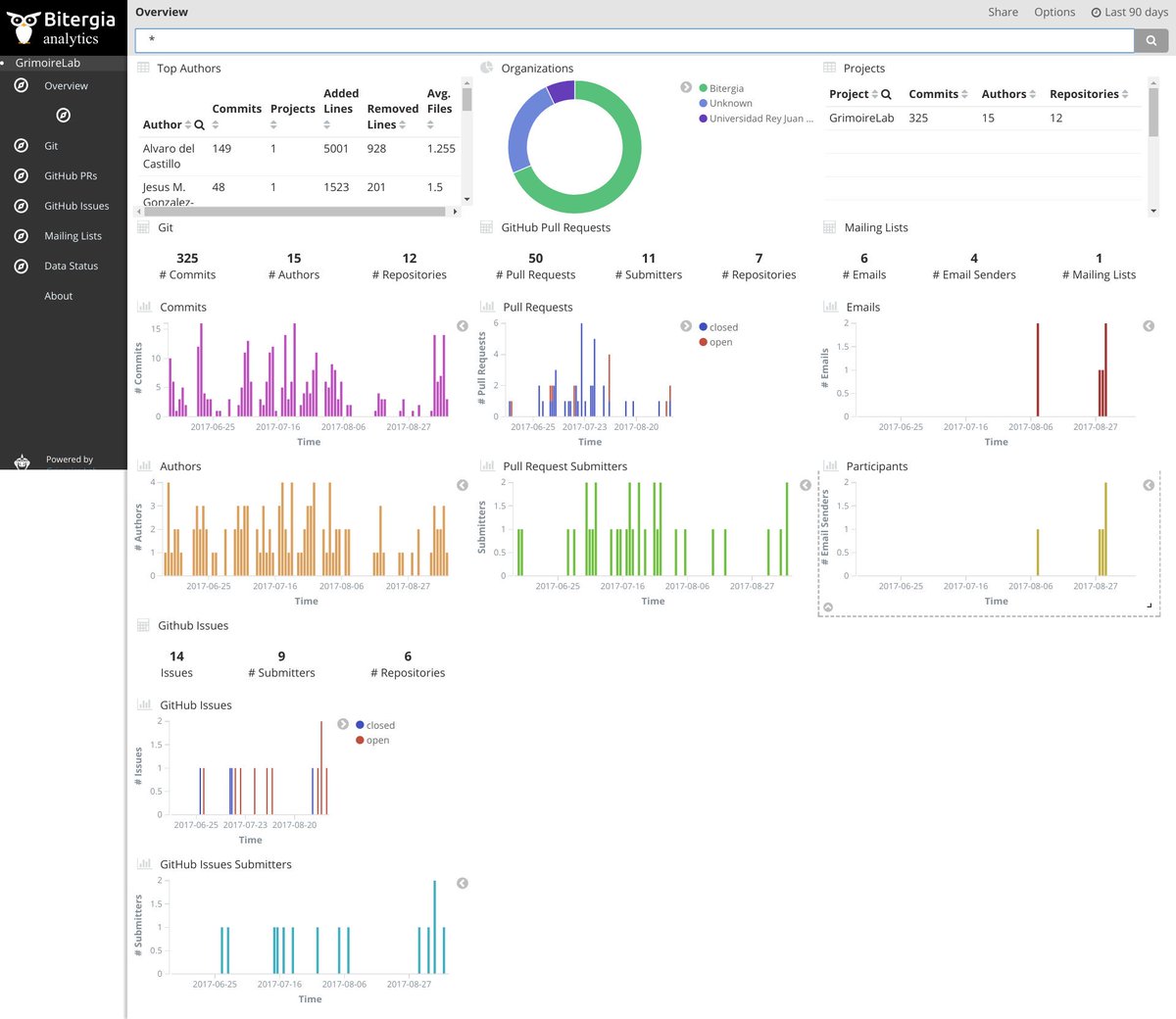Open the GitHub PRs dashboard
The width and height of the screenshot is (1176, 1019).
click(x=71, y=176)
